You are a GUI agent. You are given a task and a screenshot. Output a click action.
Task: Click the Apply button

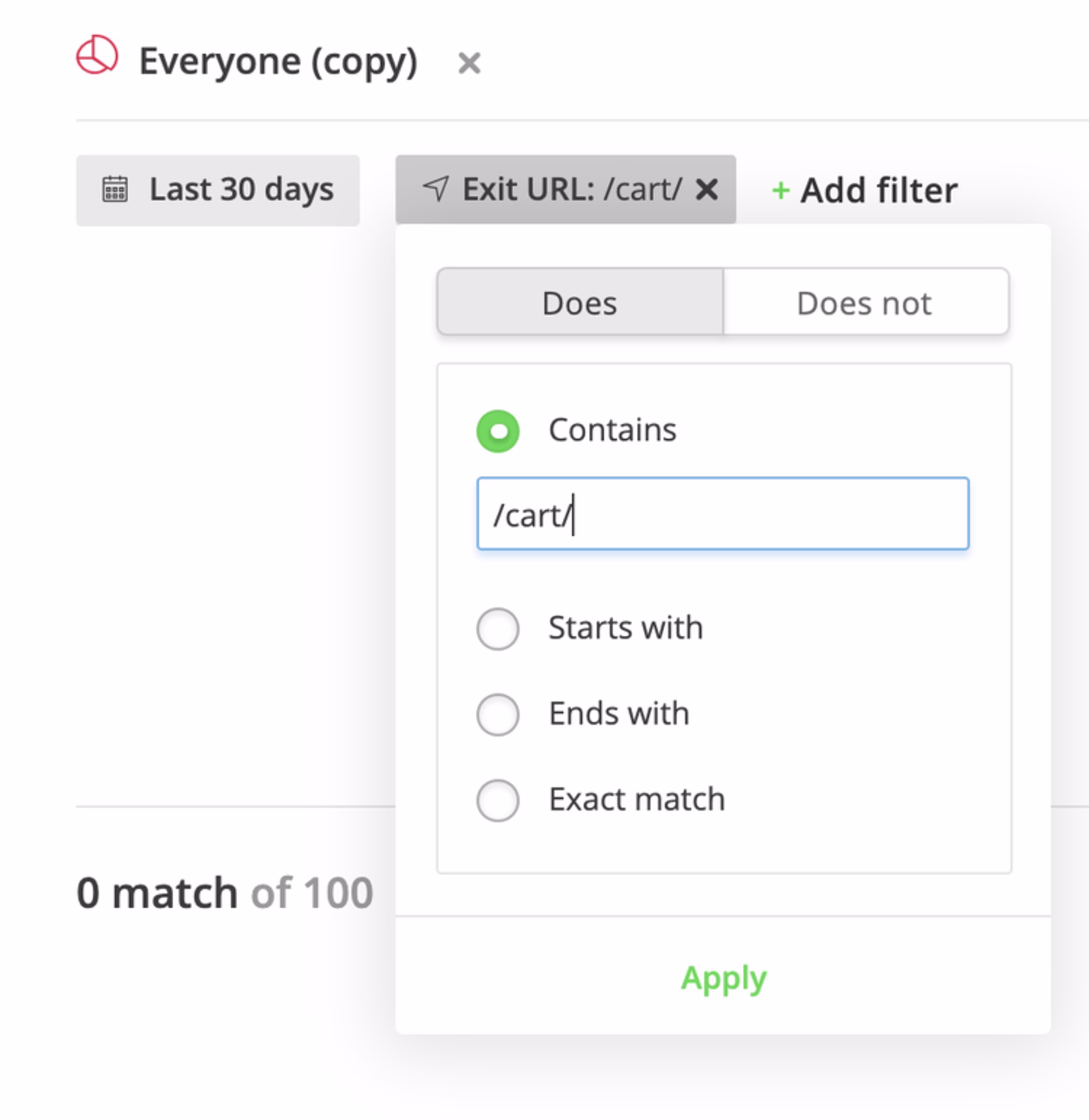point(723,978)
